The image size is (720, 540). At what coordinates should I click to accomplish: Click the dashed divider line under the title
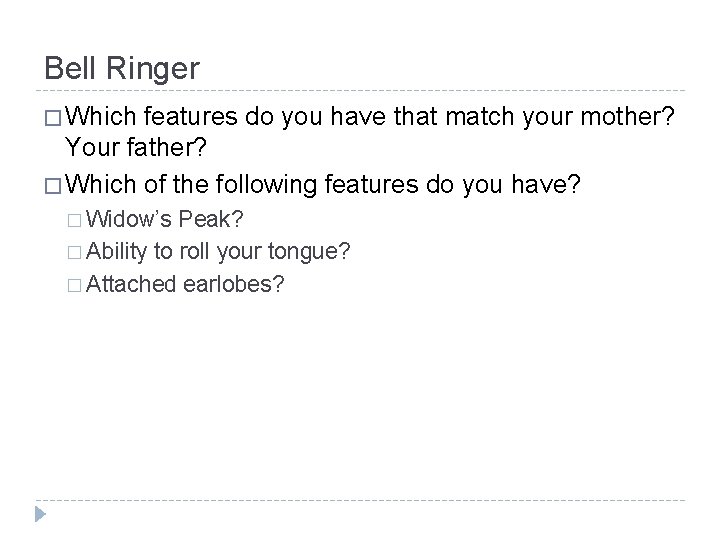coord(360,91)
